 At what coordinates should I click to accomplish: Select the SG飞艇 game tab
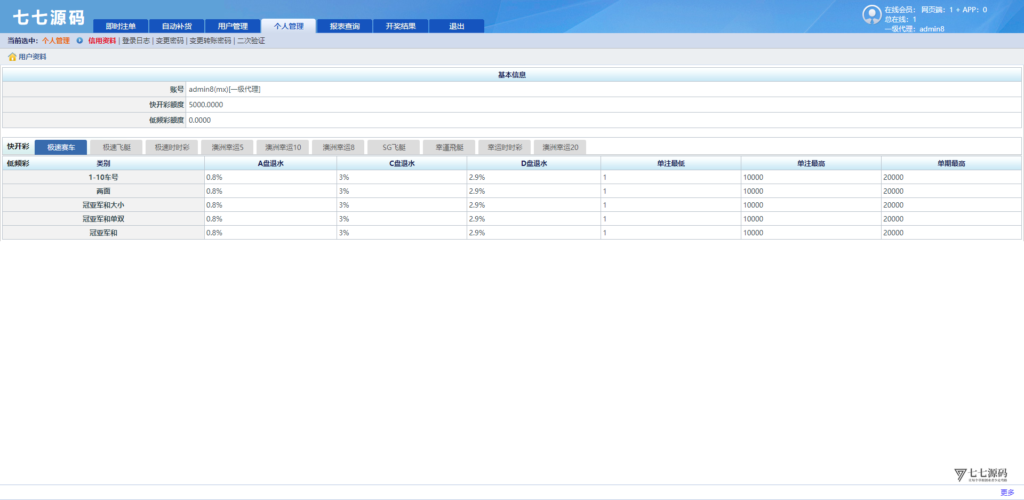point(393,147)
